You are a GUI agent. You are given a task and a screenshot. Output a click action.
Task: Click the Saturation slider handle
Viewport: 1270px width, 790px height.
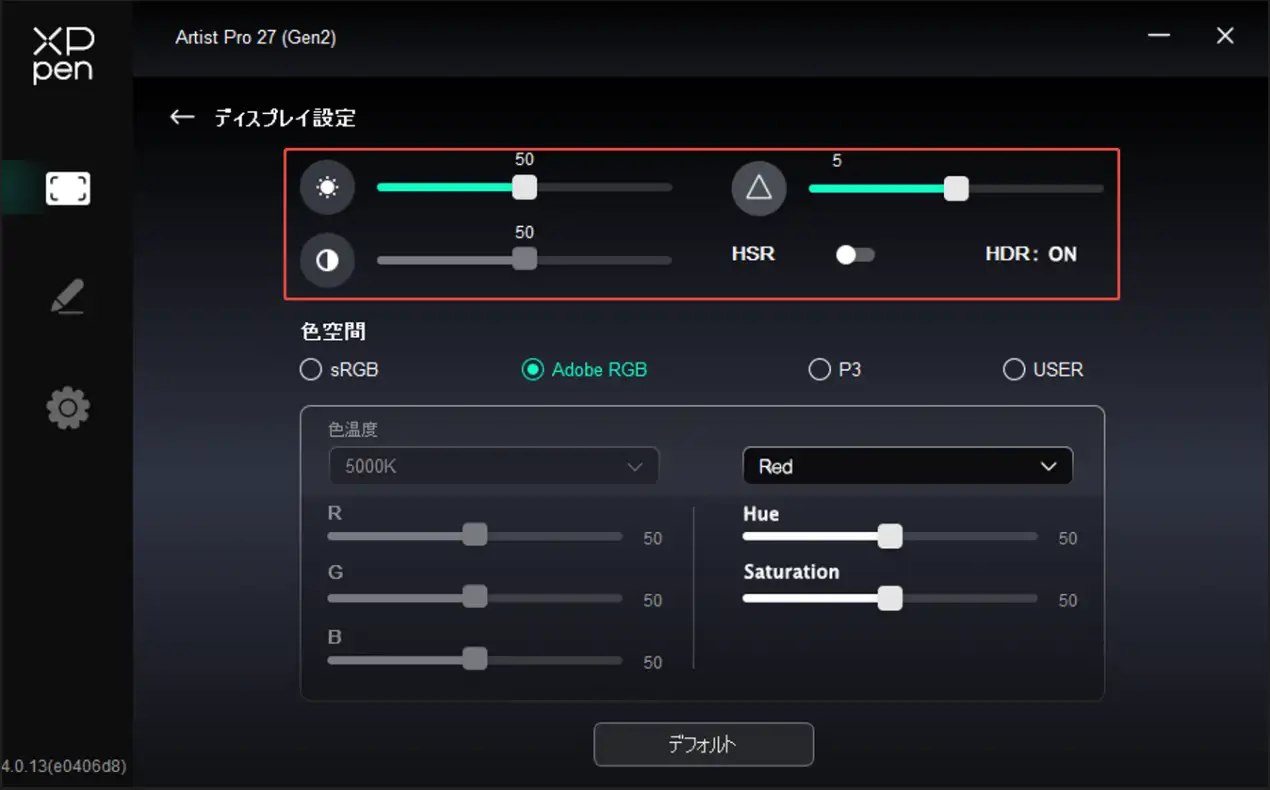click(x=889, y=599)
